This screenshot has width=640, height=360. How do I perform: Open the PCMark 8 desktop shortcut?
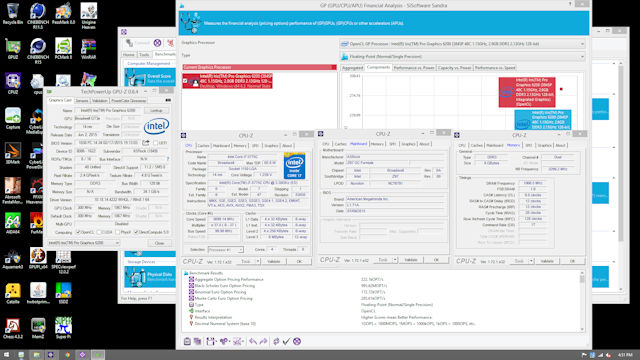click(x=63, y=49)
